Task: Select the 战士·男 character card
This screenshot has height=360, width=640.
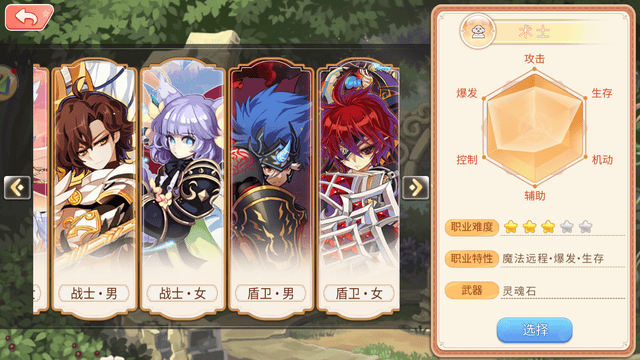Action: (94, 189)
